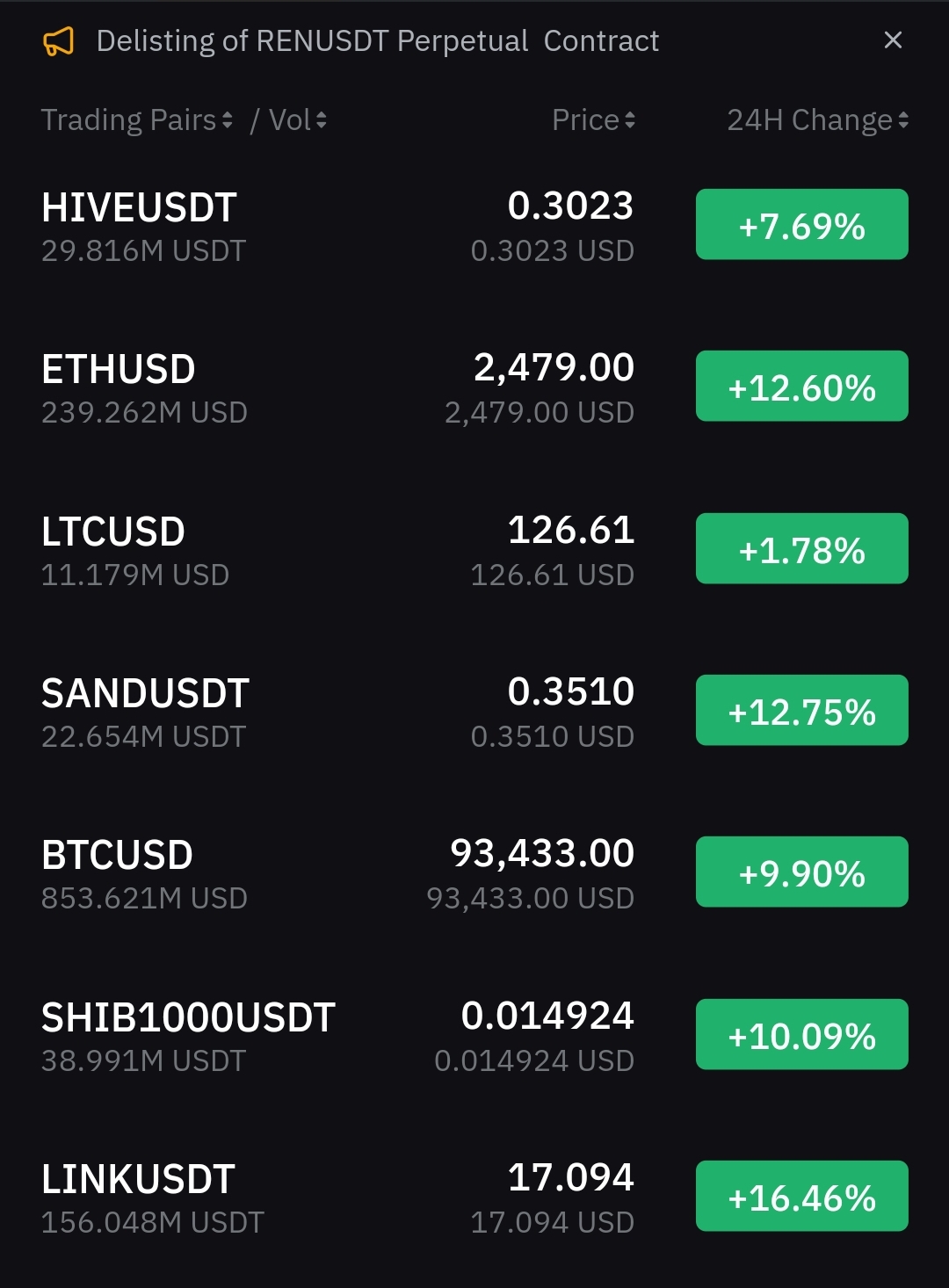The height and width of the screenshot is (1288, 949).
Task: Dismiss the RENUSDT delisting notice
Action: [893, 40]
